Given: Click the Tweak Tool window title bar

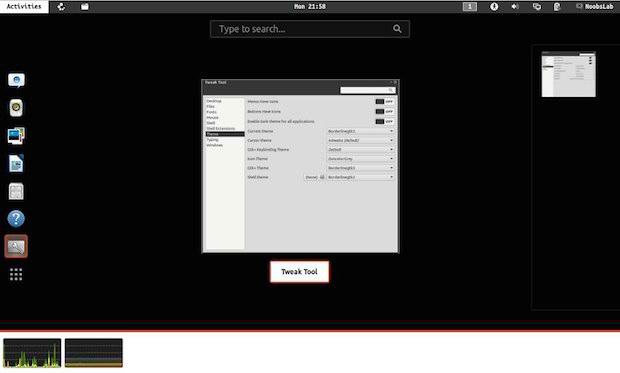Looking at the screenshot, I should pyautogui.click(x=301, y=82).
